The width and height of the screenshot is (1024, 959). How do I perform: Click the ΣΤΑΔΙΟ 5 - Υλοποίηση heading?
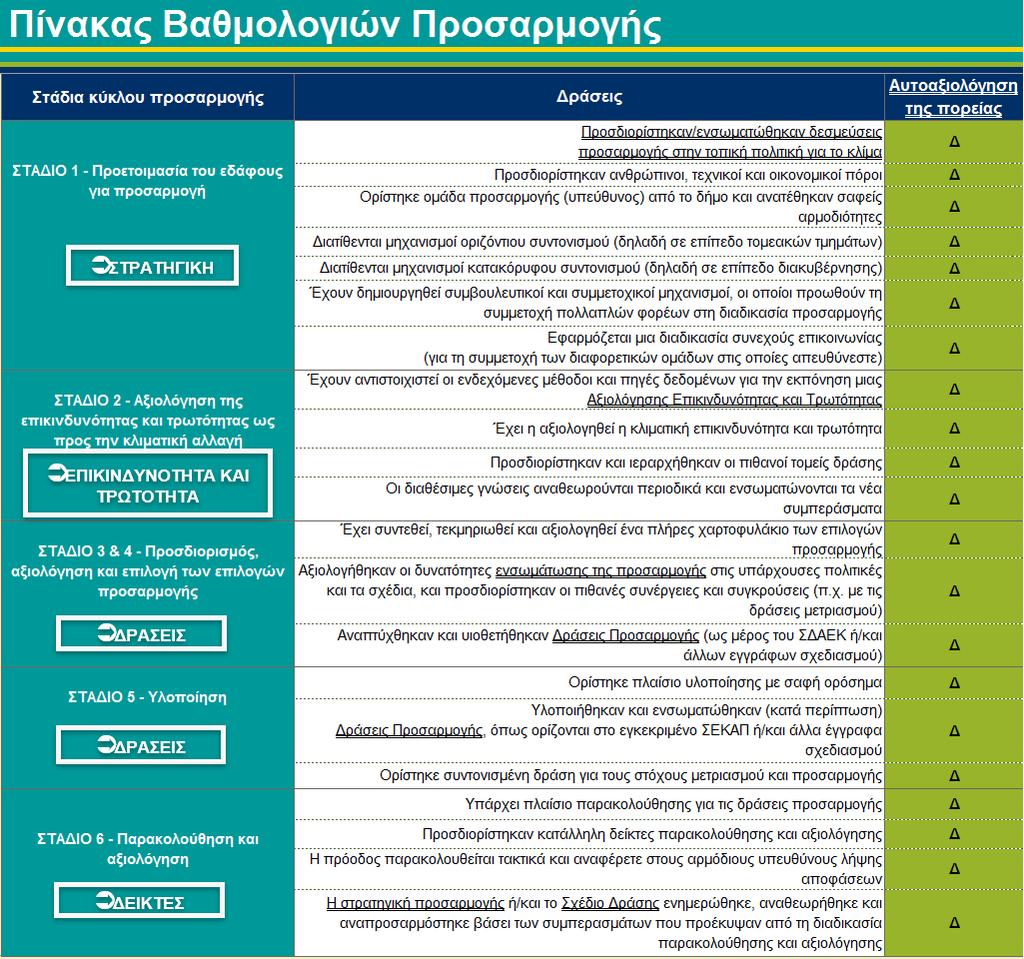click(x=148, y=697)
